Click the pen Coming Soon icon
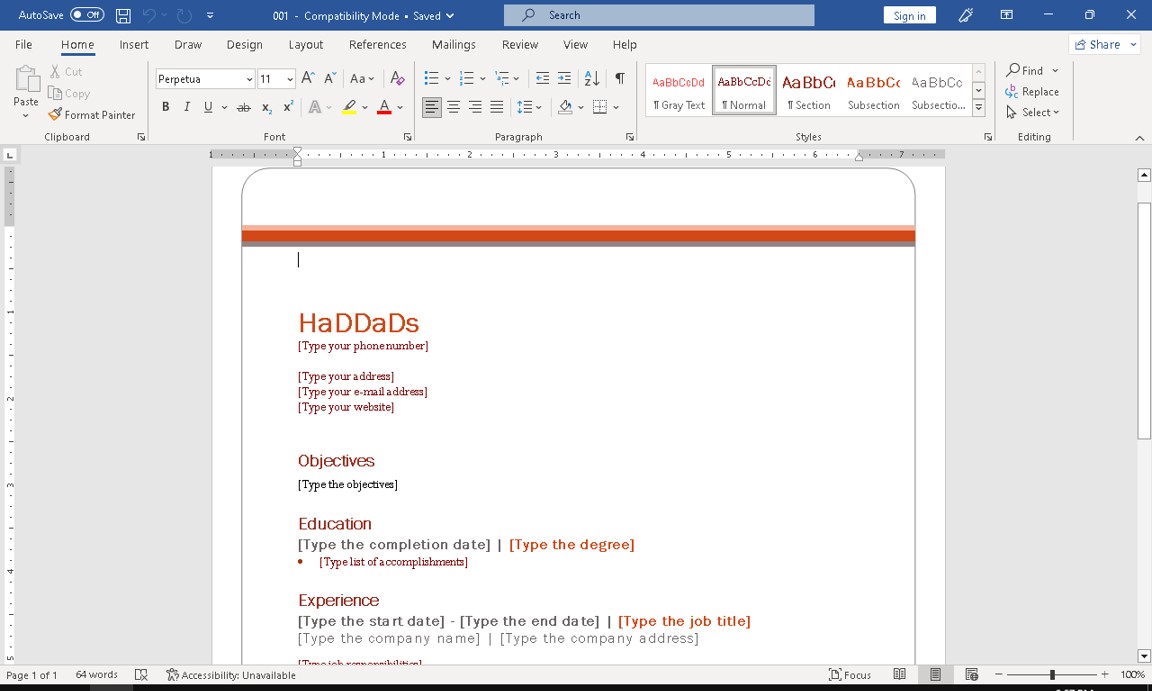 966,15
